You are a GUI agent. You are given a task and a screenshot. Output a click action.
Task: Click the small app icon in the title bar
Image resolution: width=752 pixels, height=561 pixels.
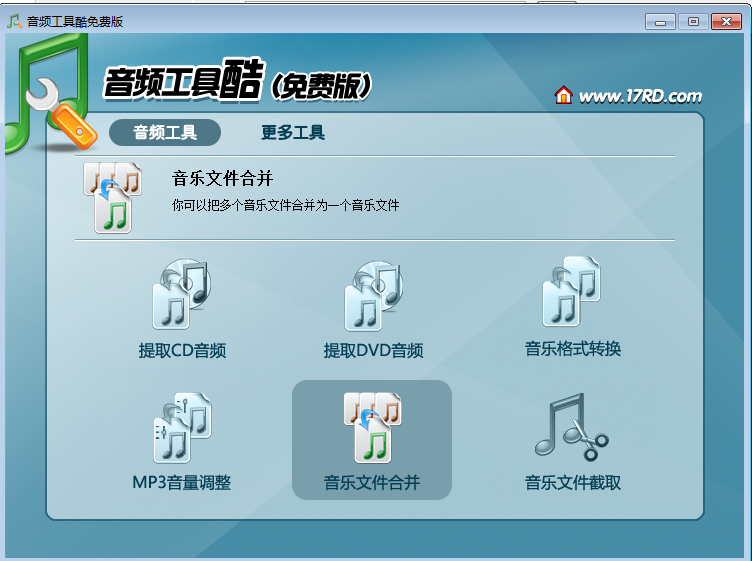pos(13,21)
